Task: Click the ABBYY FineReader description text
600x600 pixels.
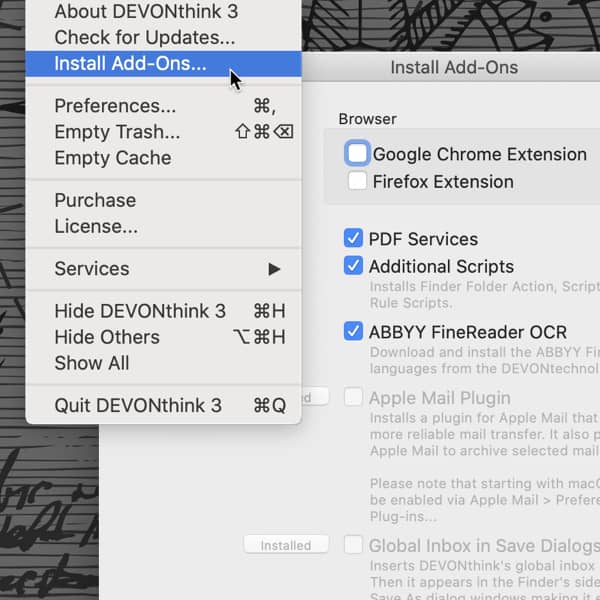Action: tap(485, 360)
